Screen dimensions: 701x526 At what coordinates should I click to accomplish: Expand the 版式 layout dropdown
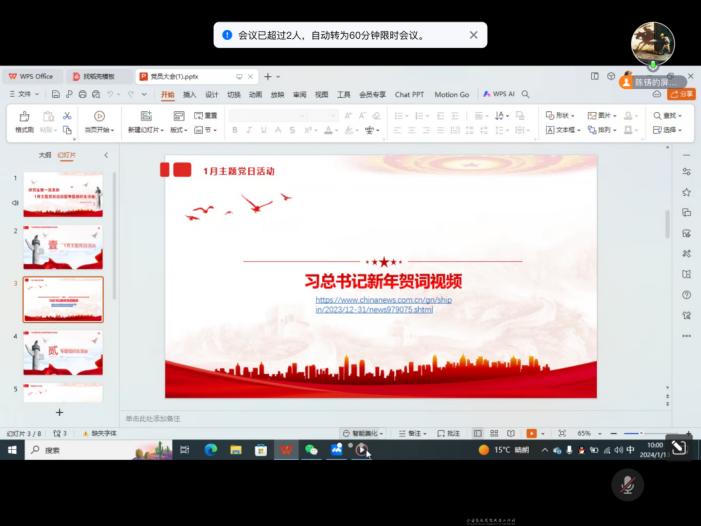(179, 130)
